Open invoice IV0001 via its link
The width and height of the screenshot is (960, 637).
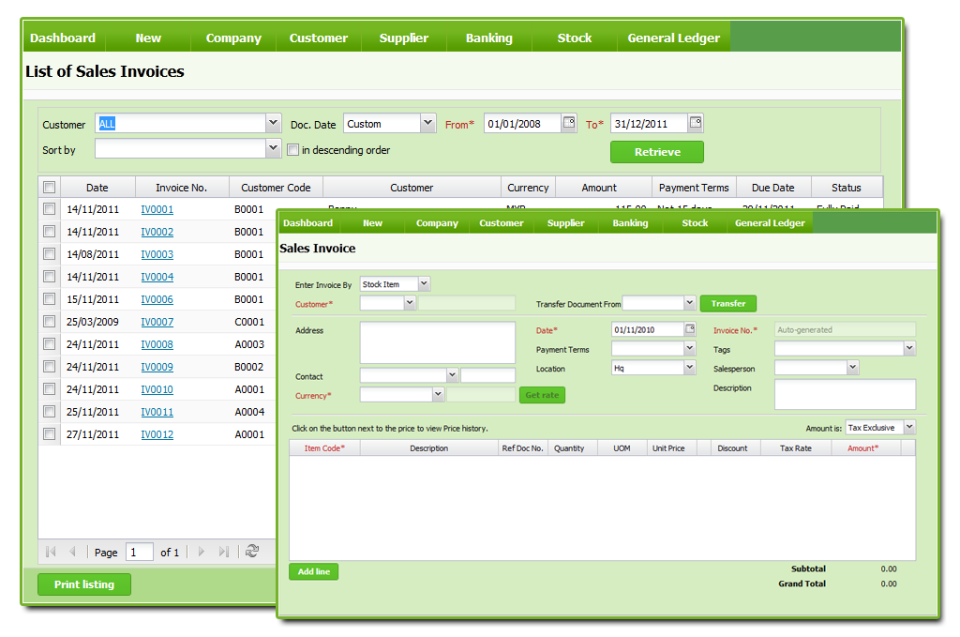(157, 208)
